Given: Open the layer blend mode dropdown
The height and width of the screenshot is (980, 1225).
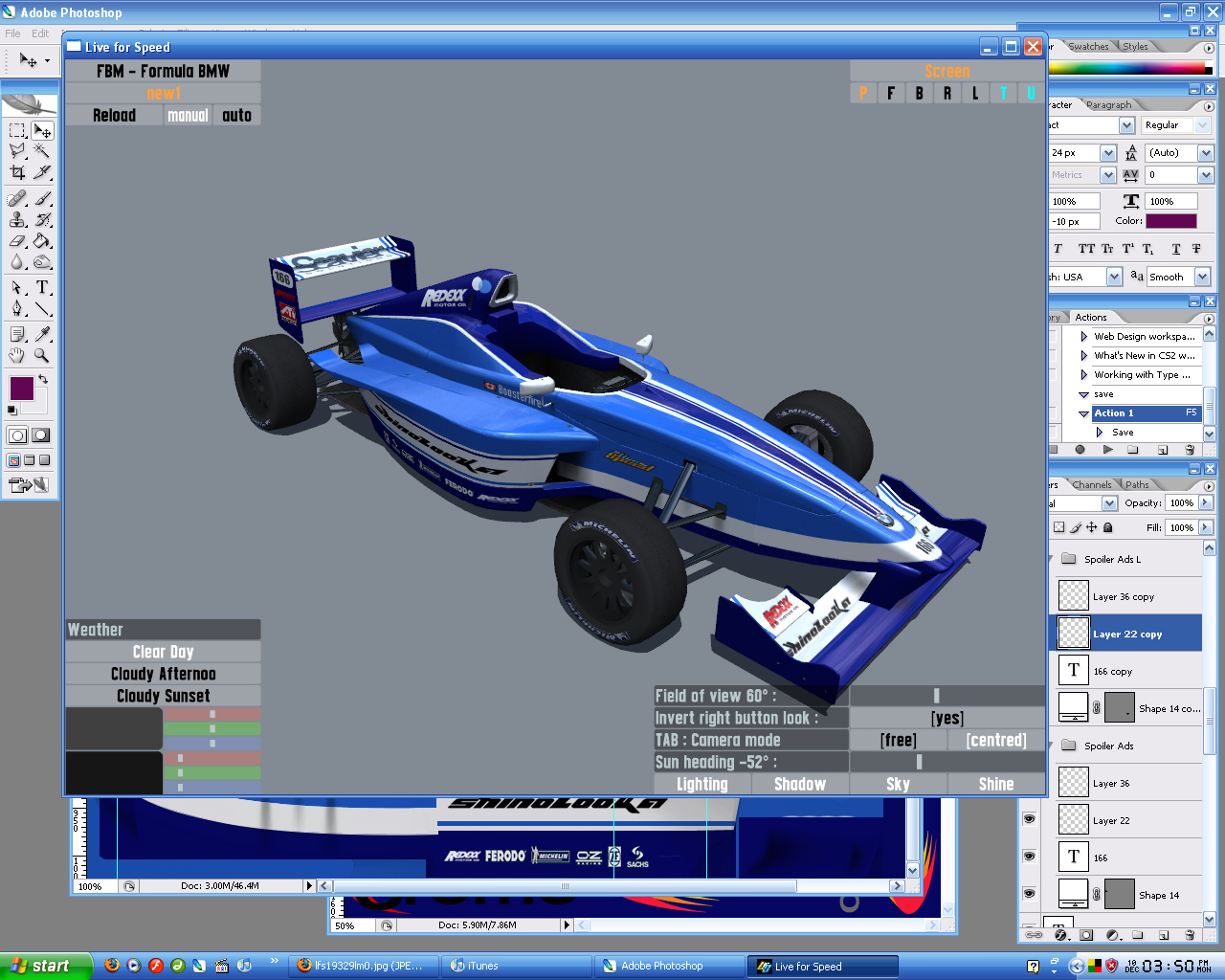Looking at the screenshot, I should coord(1109,503).
